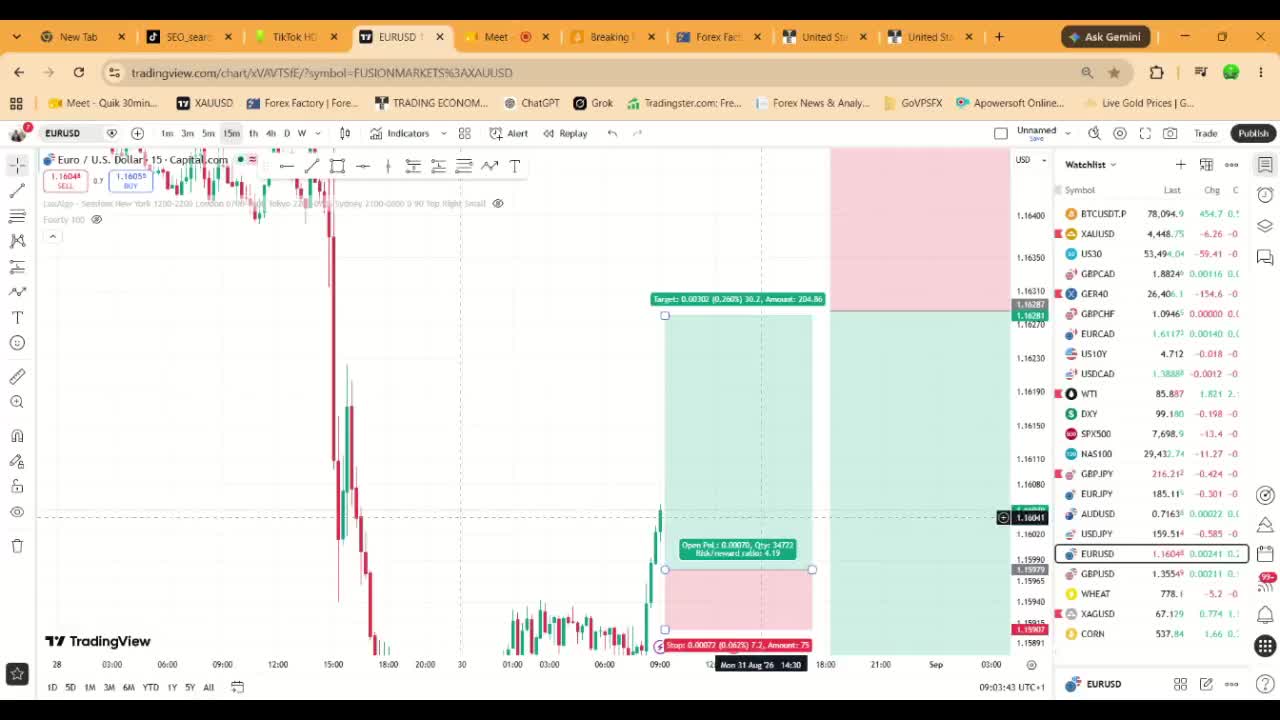Open the forecasting and measurement tools
1280x720 pixels.
[x=17, y=267]
